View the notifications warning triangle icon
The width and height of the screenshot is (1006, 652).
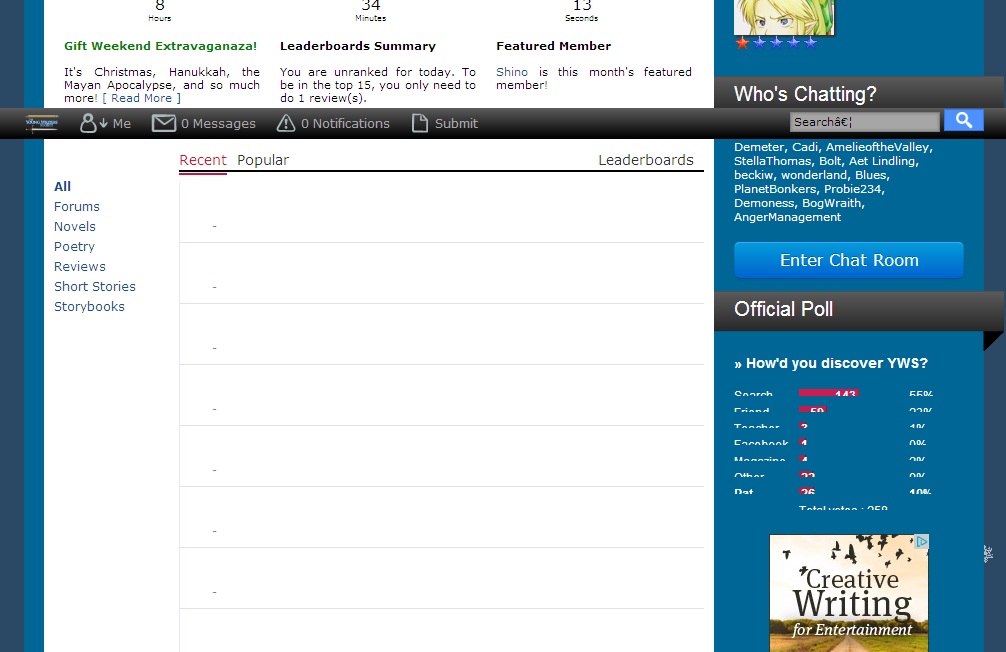tap(286, 123)
